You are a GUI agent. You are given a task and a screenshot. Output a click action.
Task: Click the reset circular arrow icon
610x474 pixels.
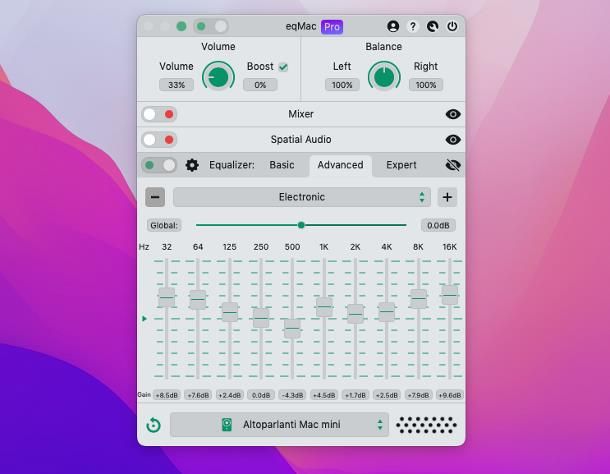tap(153, 425)
